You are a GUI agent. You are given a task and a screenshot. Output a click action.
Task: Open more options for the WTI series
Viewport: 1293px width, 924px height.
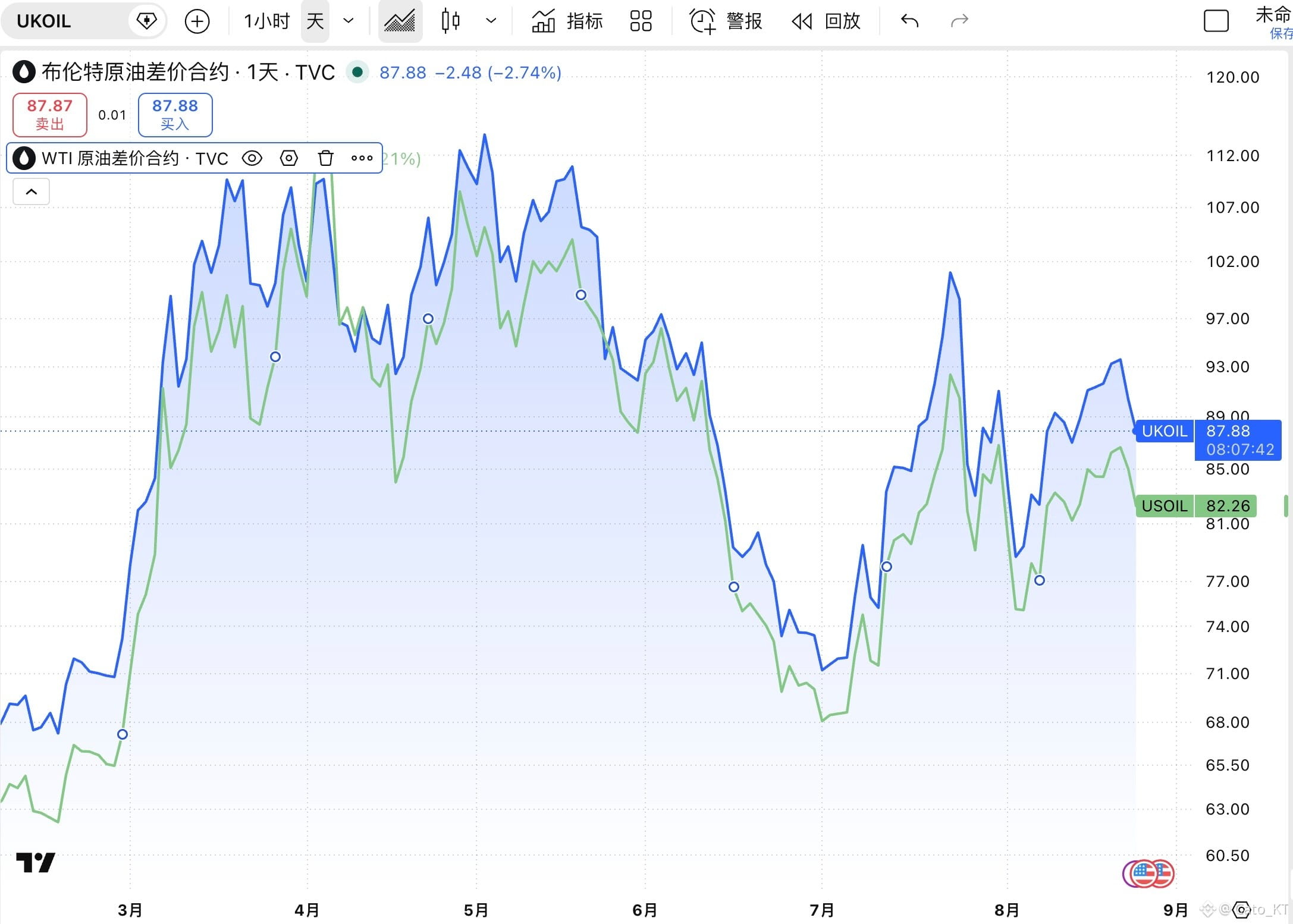pyautogui.click(x=362, y=158)
